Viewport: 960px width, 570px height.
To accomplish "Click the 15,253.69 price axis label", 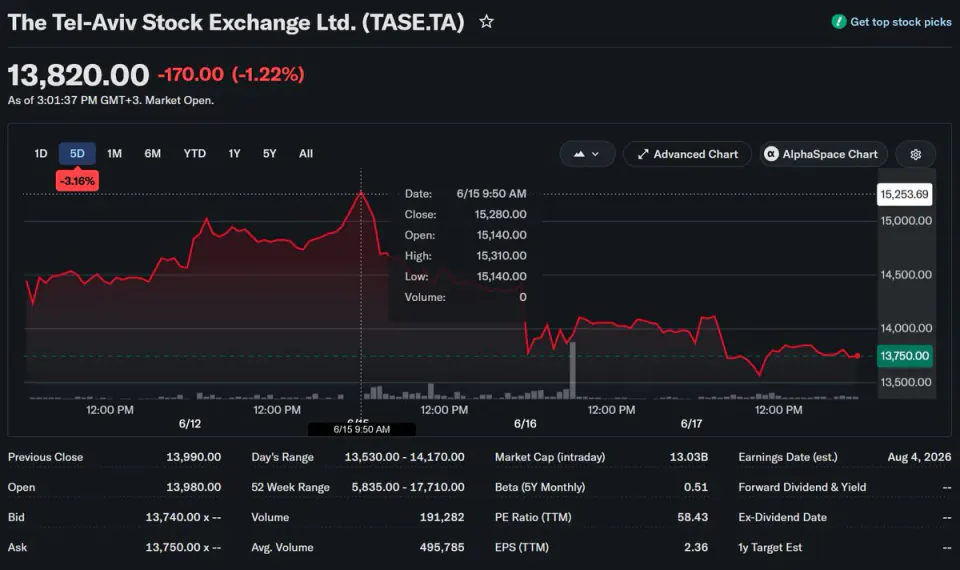I will click(x=904, y=194).
